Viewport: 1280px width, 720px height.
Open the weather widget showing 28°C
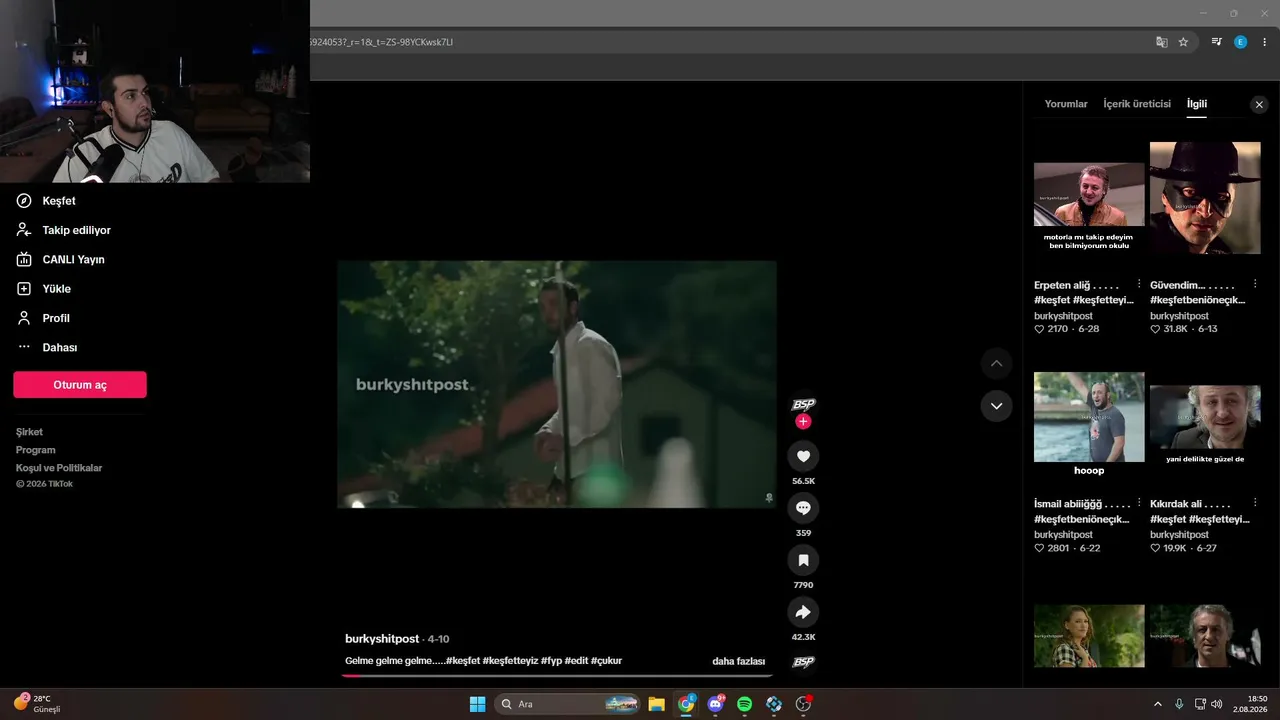(37, 704)
